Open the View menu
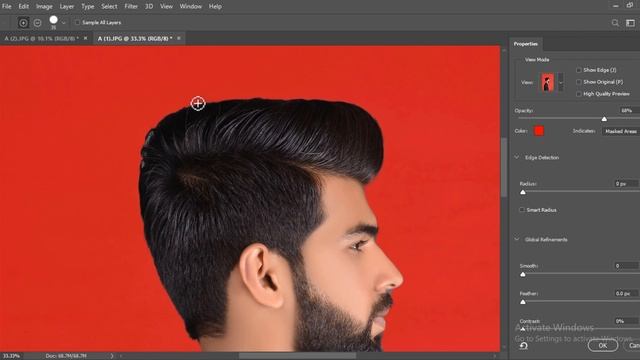The width and height of the screenshot is (640, 360). point(166,7)
